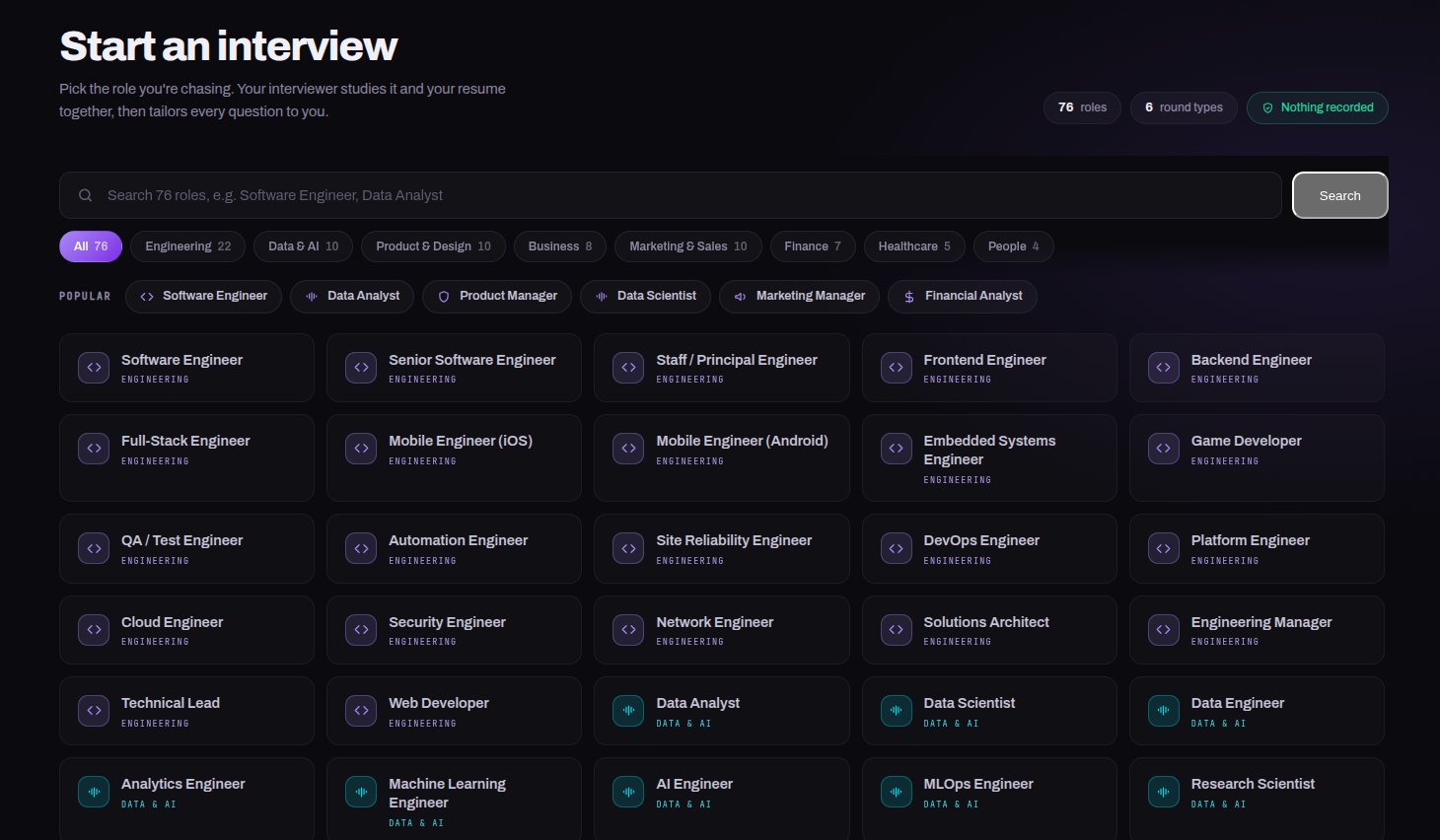
Task: Click the Search button
Action: tap(1340, 195)
